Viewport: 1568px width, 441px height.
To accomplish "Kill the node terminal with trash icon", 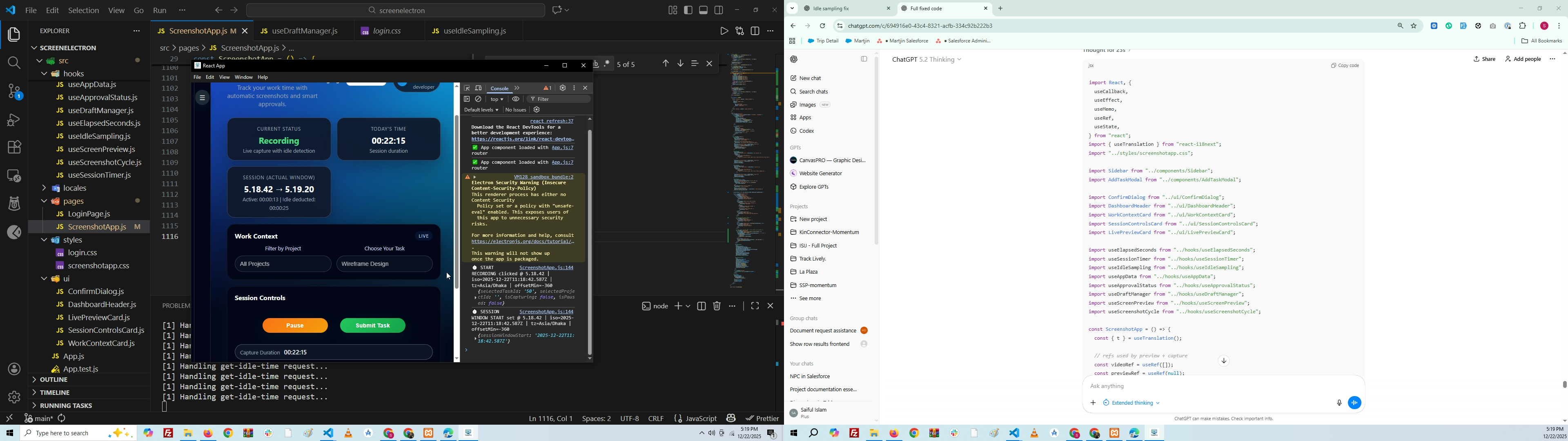I will (717, 306).
